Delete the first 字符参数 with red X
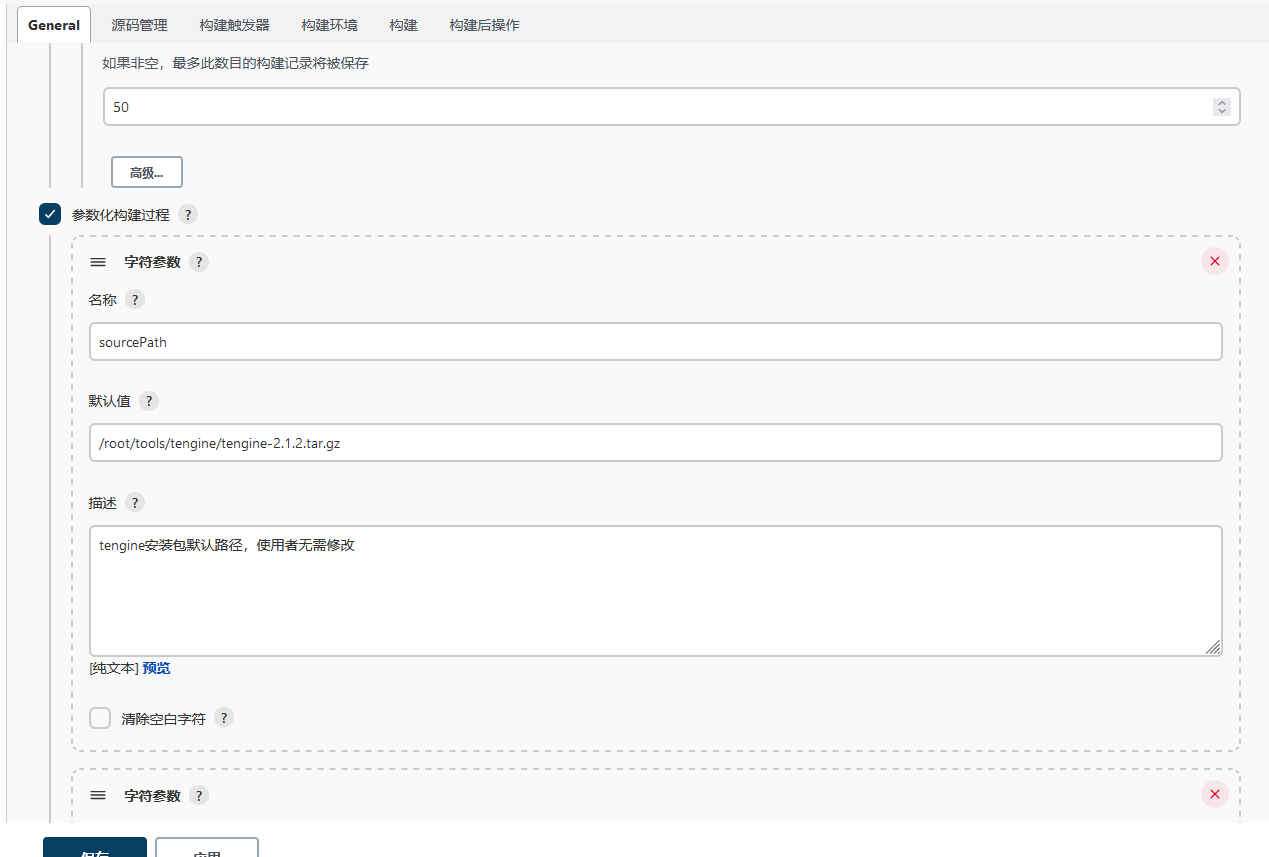 point(1215,262)
